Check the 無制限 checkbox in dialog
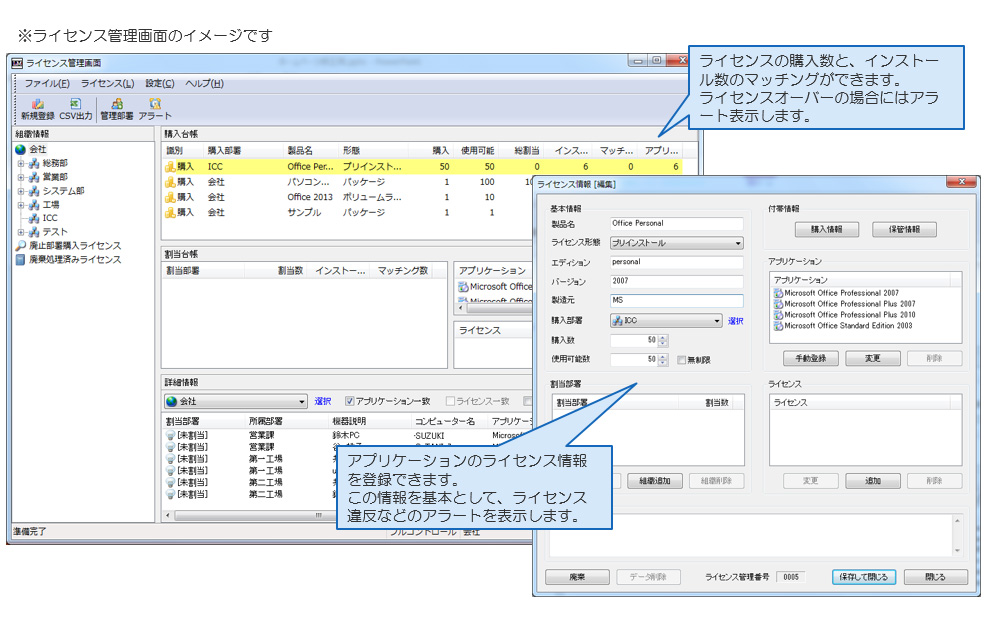The width and height of the screenshot is (985, 622). (x=682, y=360)
